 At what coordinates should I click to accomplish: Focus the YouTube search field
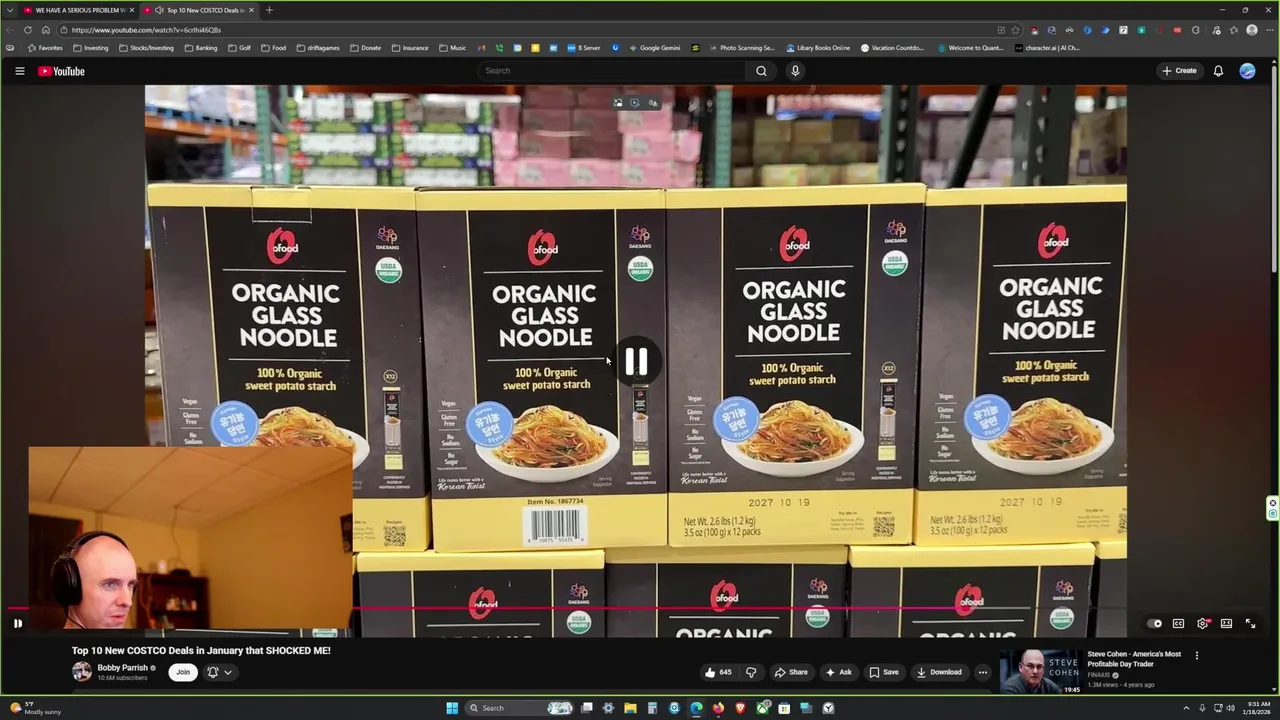[610, 71]
